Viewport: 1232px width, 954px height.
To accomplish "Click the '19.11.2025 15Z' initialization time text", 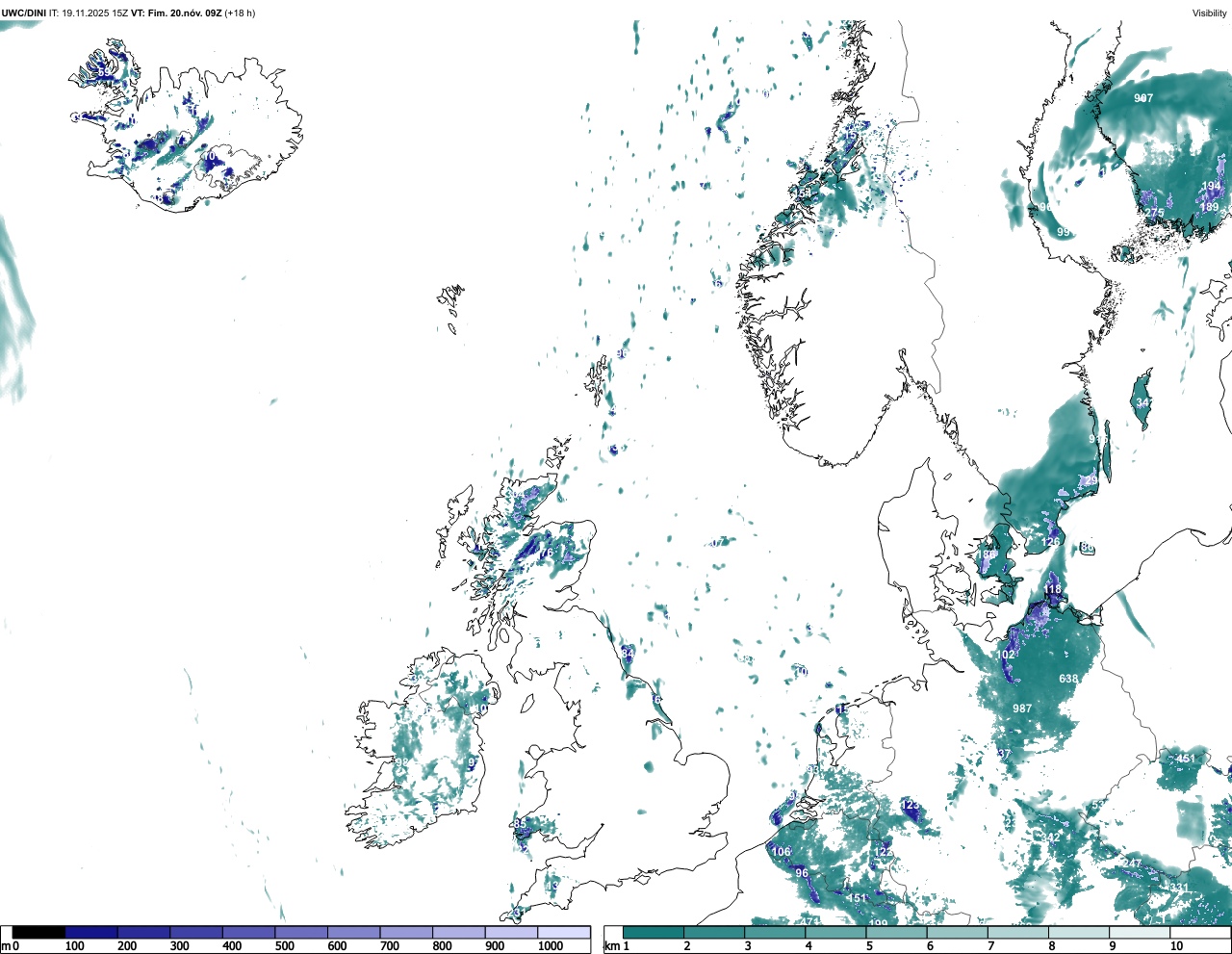I will pyautogui.click(x=96, y=13).
